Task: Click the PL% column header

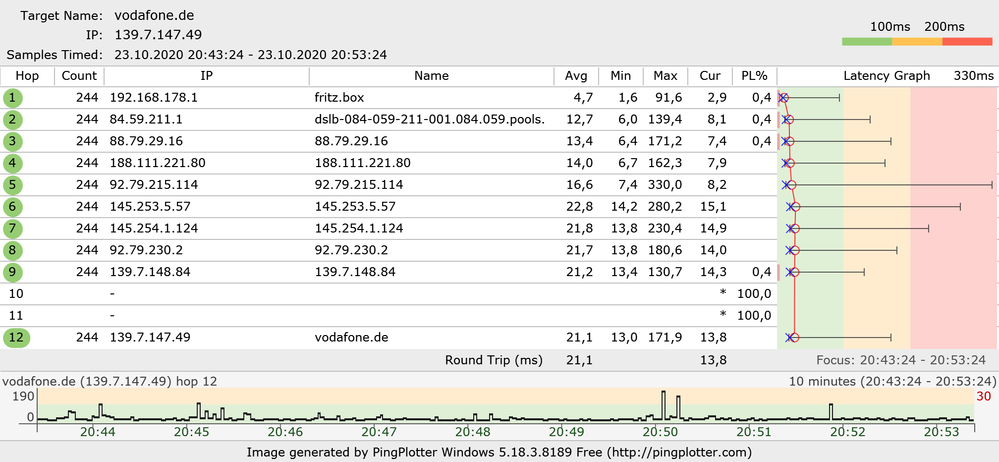Action: [753, 76]
